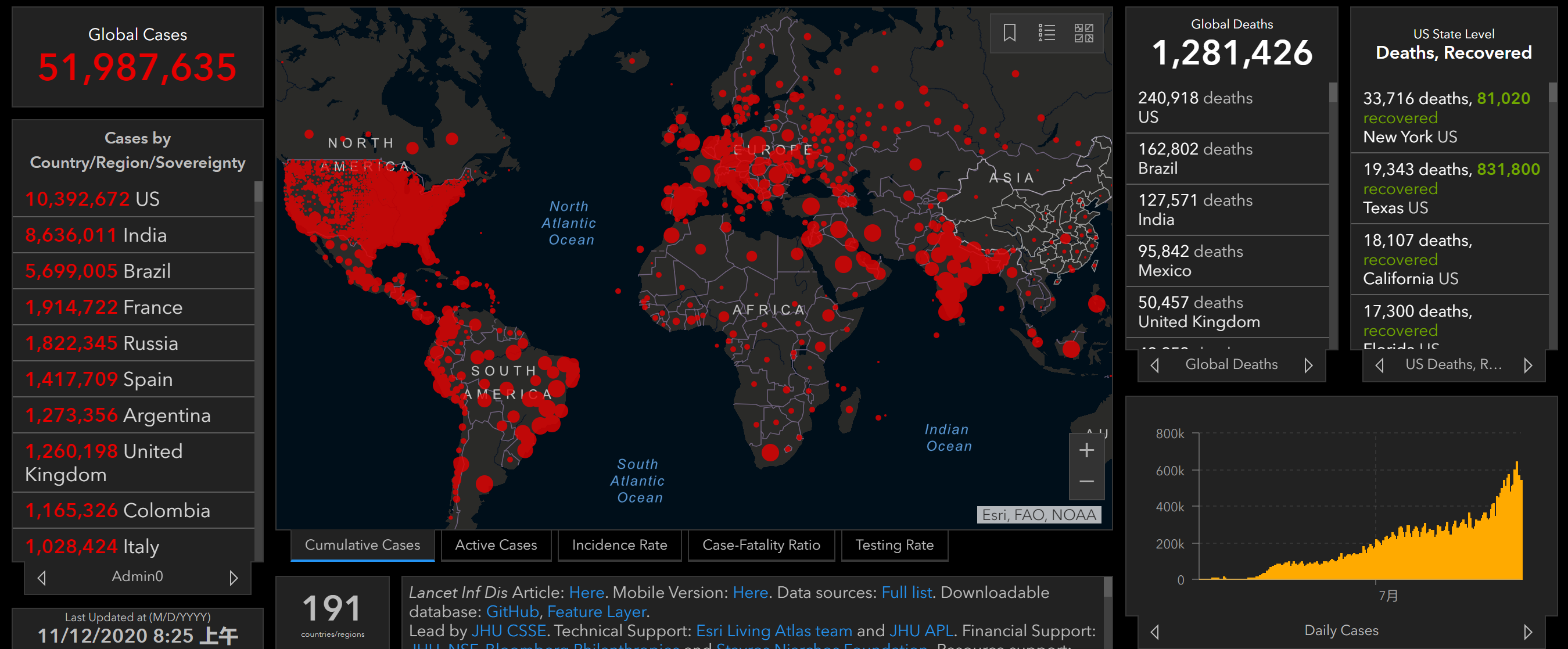Open the basemap gallery grid icon
The height and width of the screenshot is (649, 1568).
click(1083, 33)
